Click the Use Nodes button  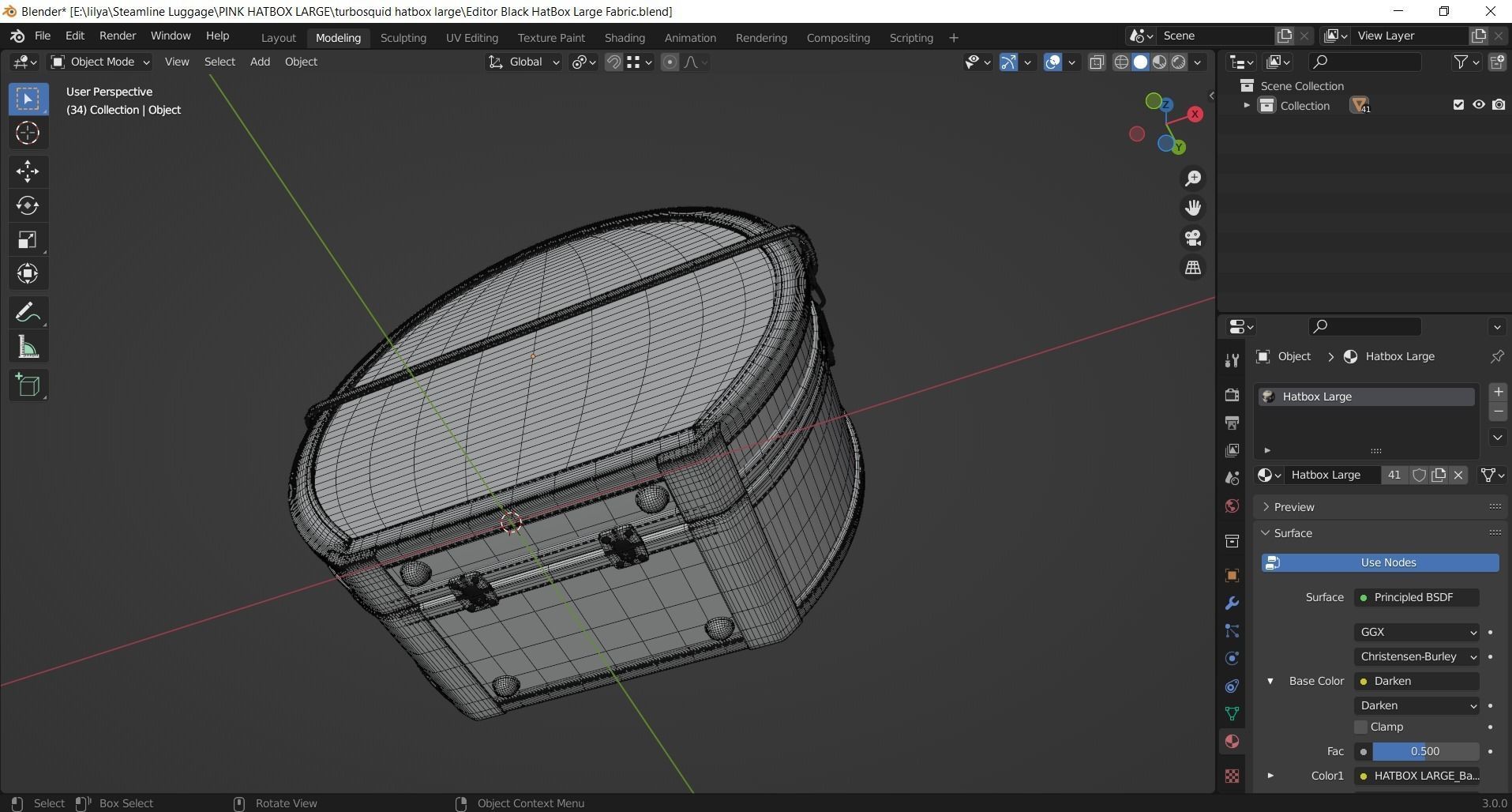point(1380,562)
